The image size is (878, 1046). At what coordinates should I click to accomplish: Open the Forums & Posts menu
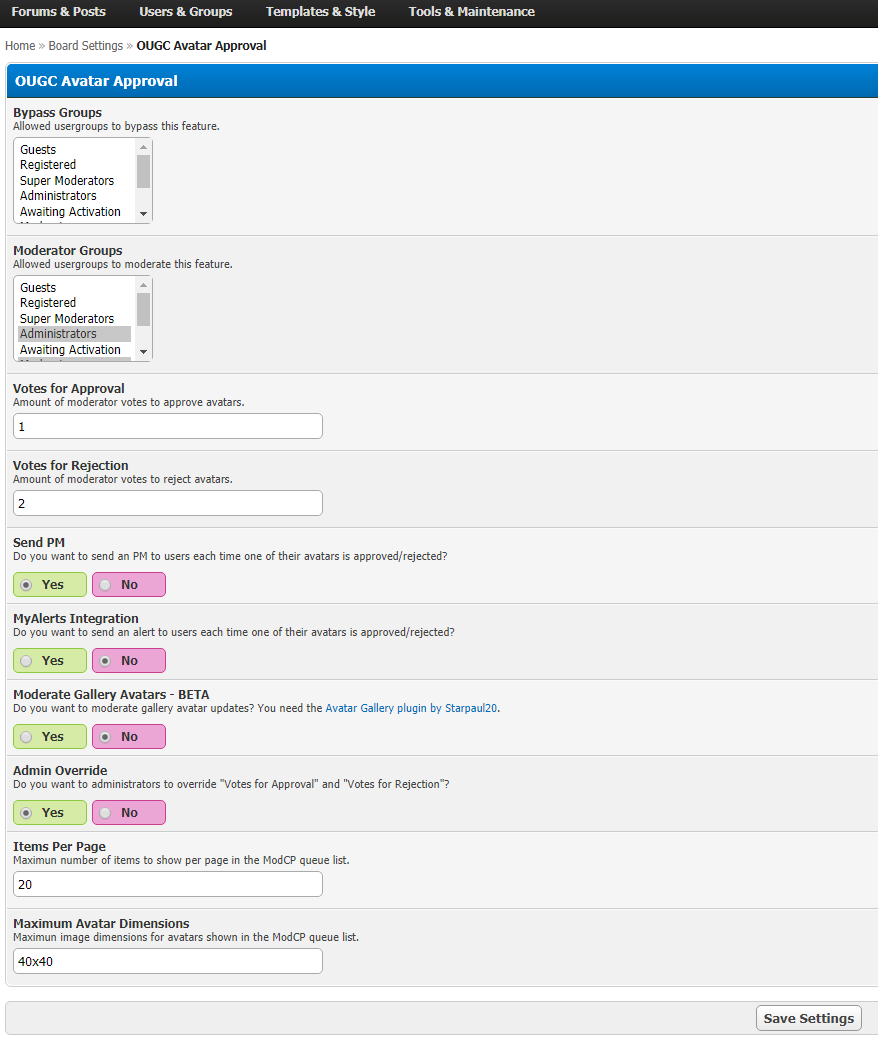pyautogui.click(x=59, y=11)
